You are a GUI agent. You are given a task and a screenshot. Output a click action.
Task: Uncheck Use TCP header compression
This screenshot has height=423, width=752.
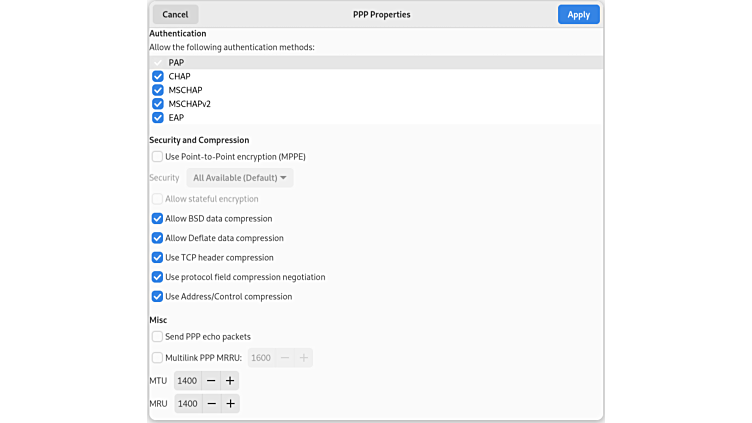coord(158,258)
